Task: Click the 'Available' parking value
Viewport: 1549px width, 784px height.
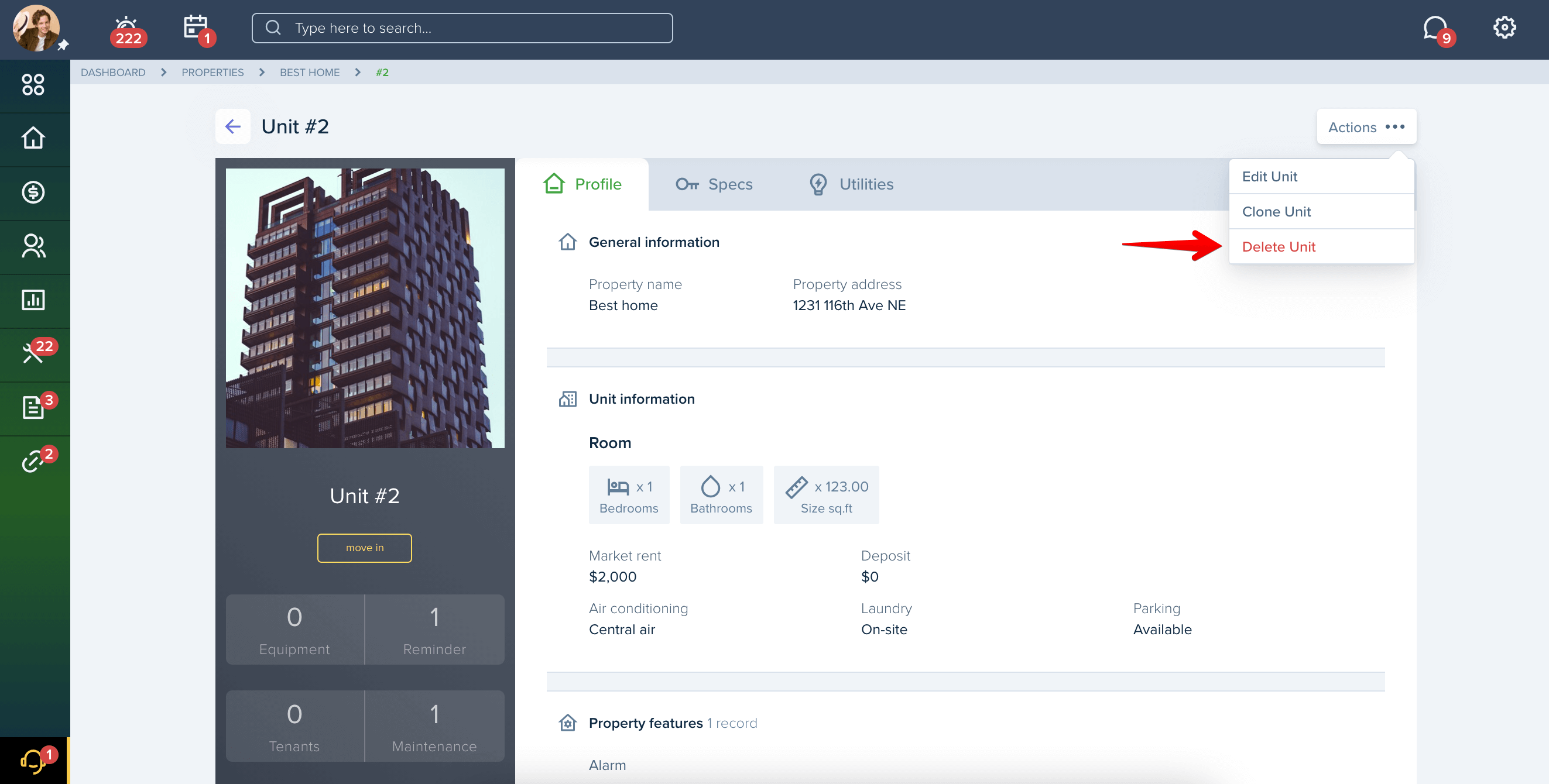Action: point(1163,630)
